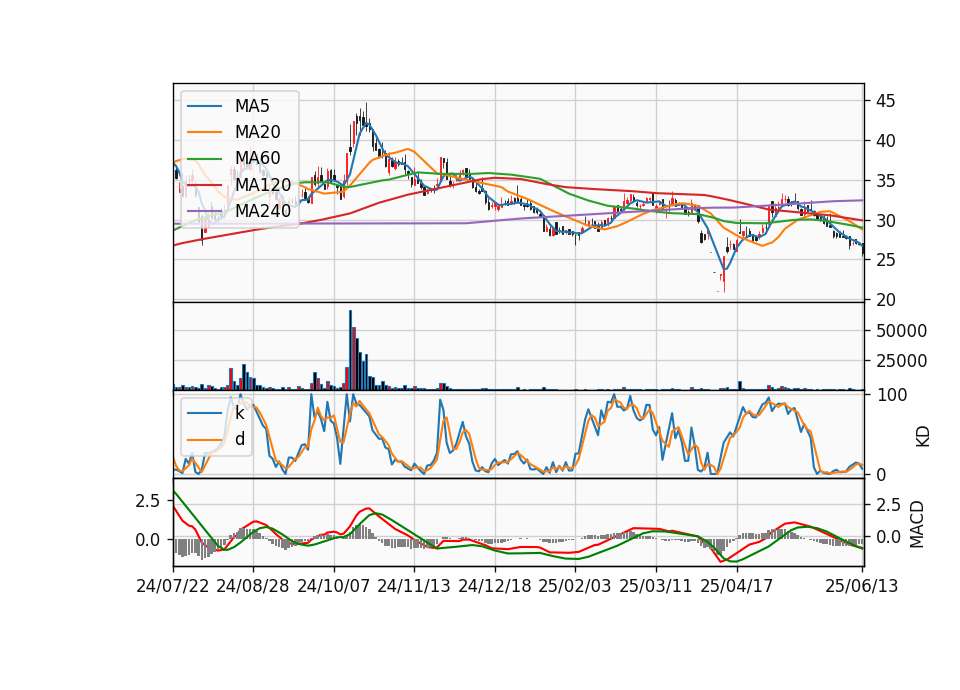Click the price axis value 45
The height and width of the screenshot is (690, 960).
tap(885, 101)
